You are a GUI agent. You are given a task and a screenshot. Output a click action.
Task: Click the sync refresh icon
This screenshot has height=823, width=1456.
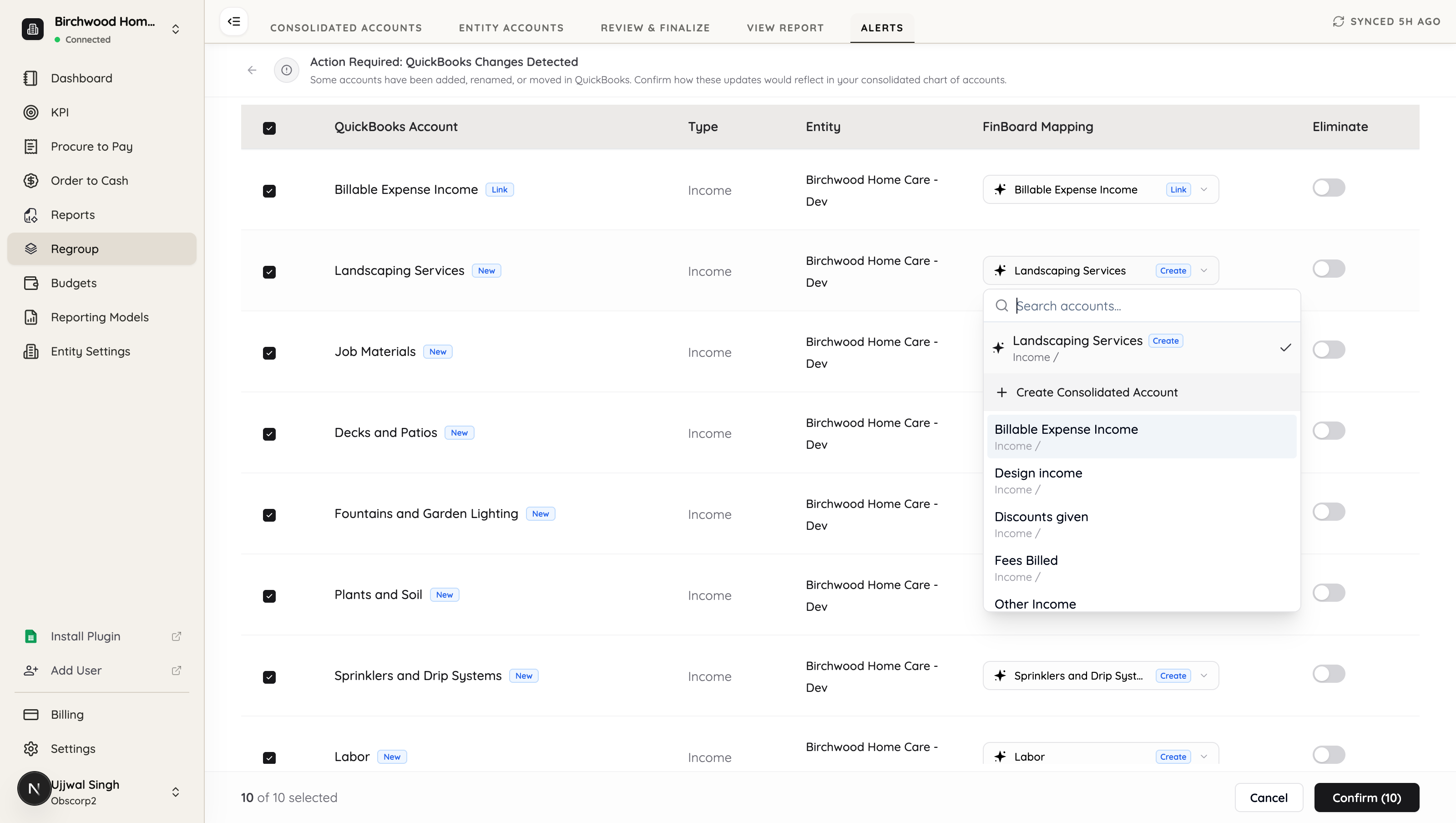click(x=1338, y=21)
